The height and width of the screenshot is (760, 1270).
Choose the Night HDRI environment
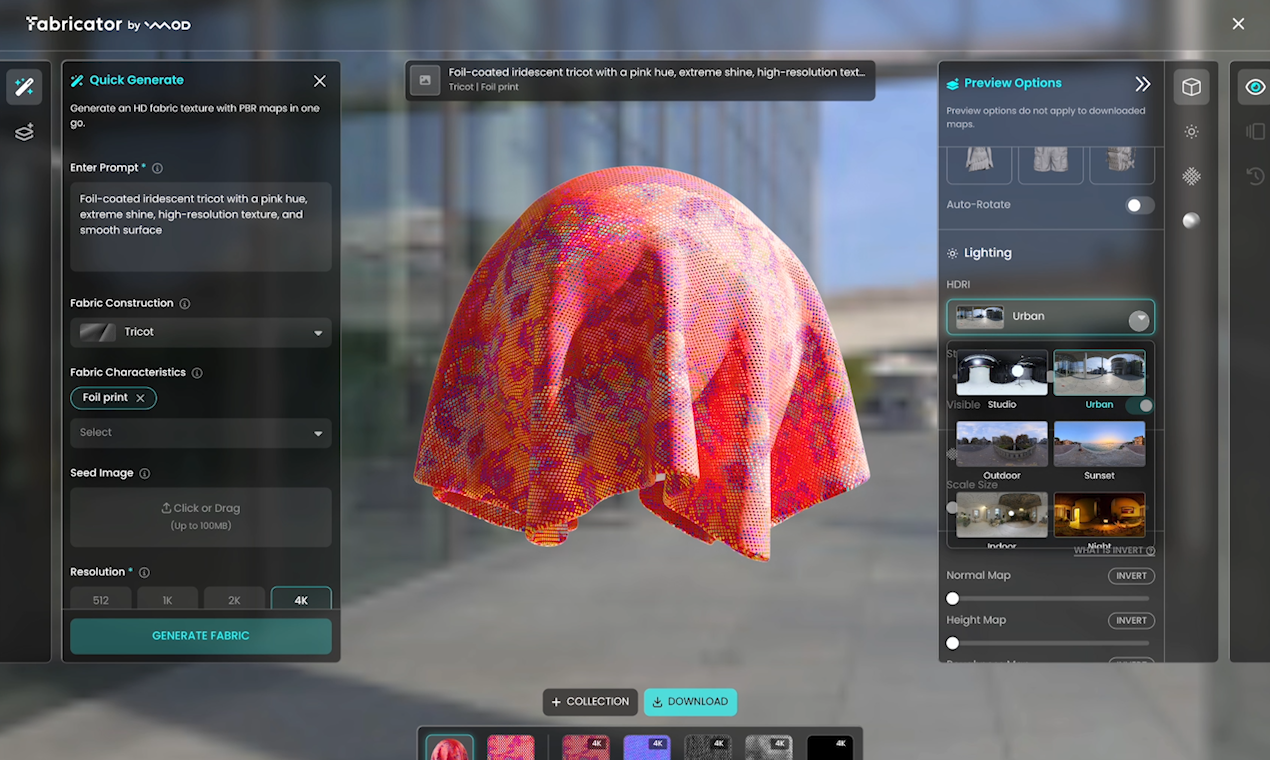click(x=1099, y=520)
